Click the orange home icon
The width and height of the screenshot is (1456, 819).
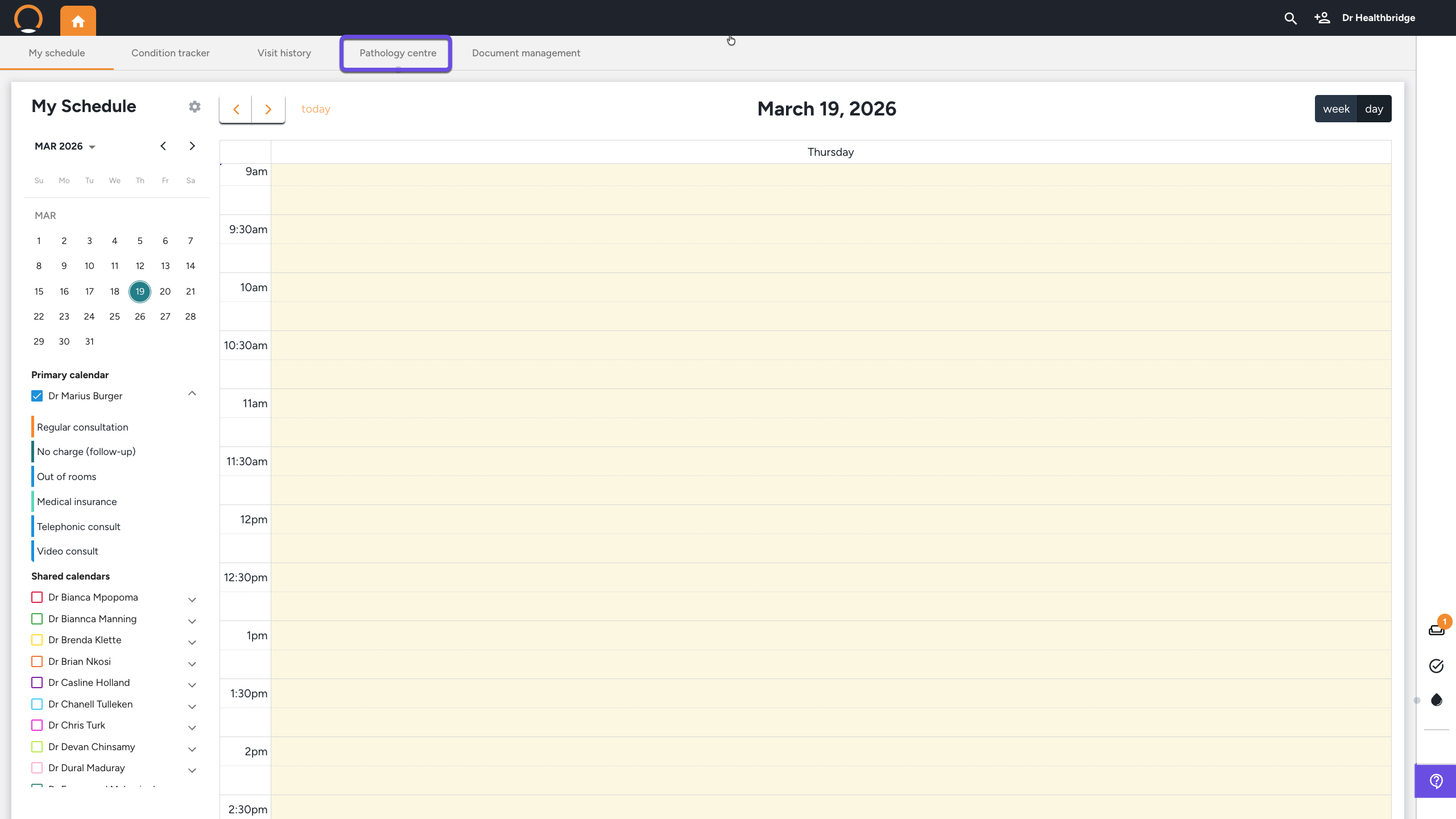coord(78,21)
